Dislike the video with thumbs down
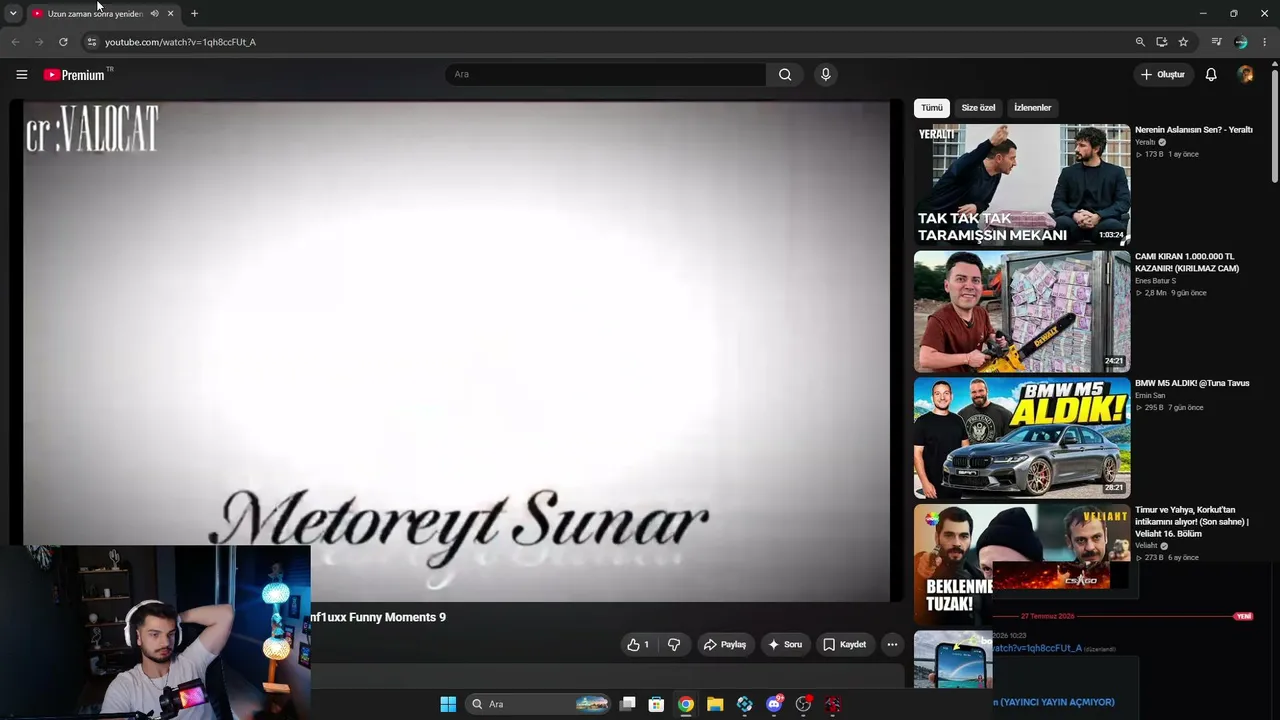This screenshot has height=720, width=1280. click(674, 645)
